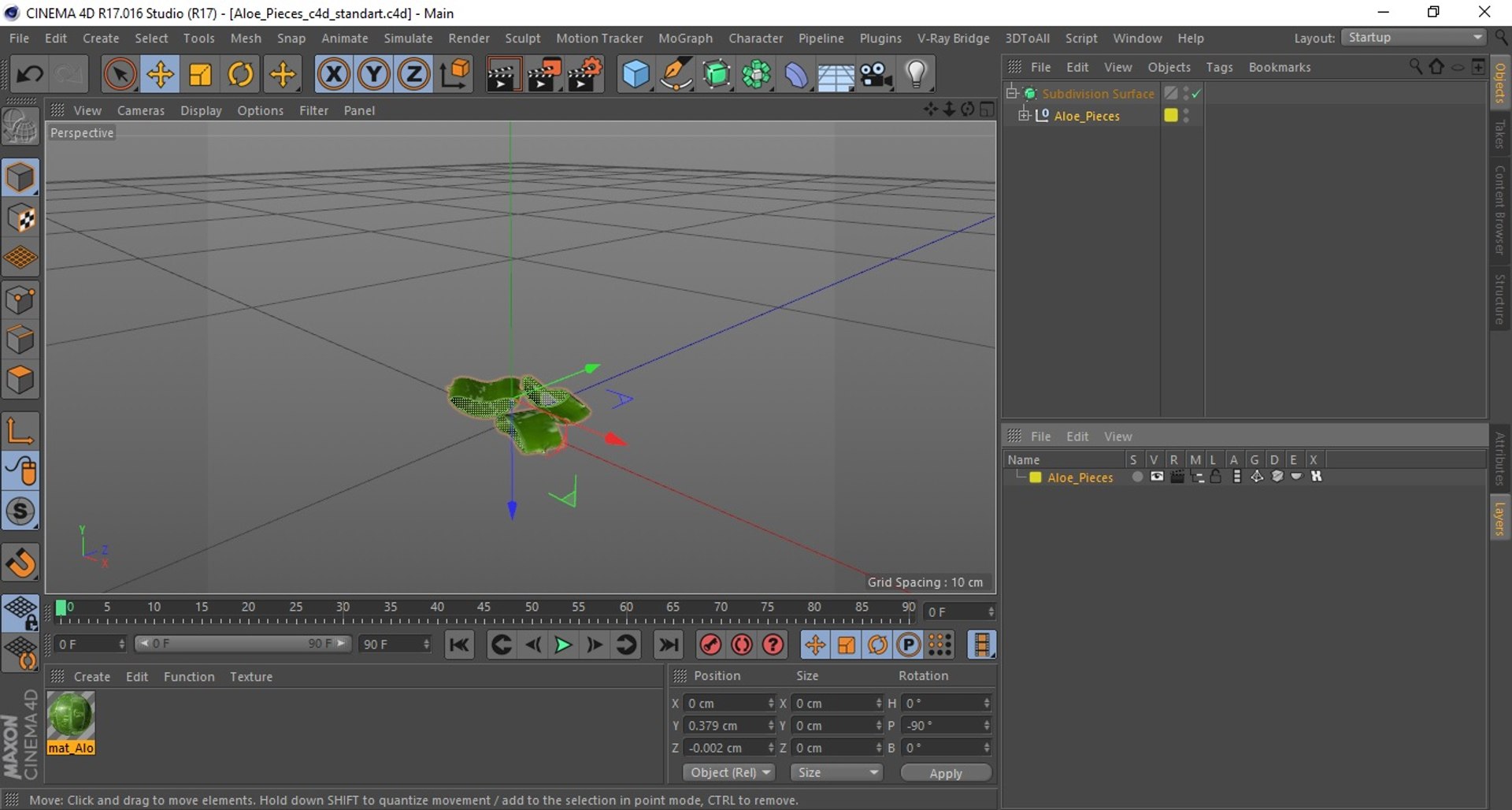The width and height of the screenshot is (1512, 810).
Task: Increment the Position X stepper
Action: (771, 700)
